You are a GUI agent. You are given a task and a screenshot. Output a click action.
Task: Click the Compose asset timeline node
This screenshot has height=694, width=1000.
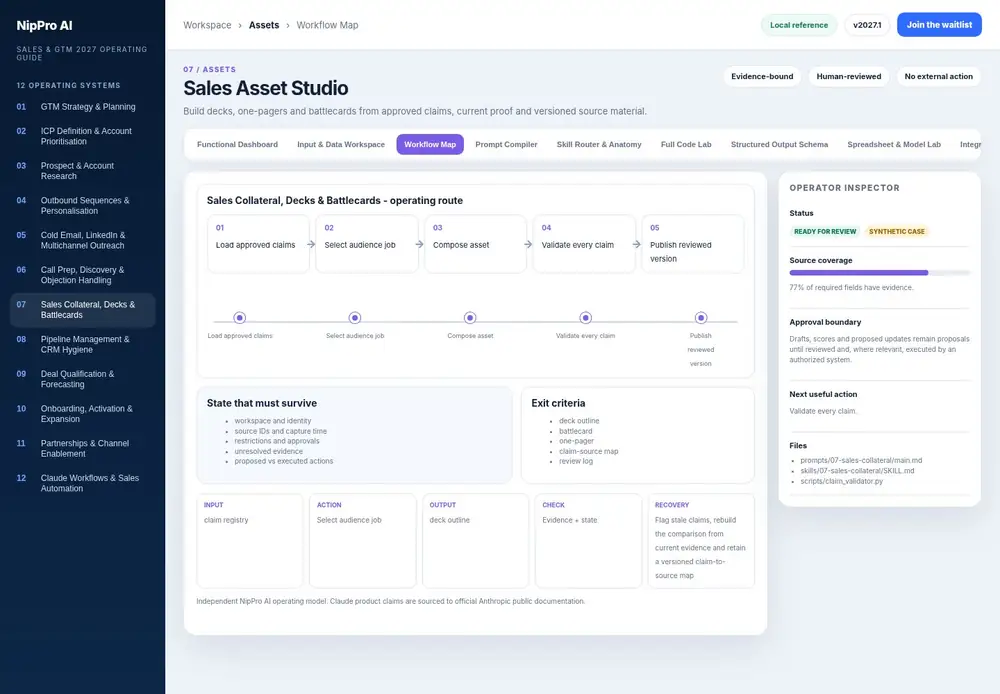click(x=470, y=318)
